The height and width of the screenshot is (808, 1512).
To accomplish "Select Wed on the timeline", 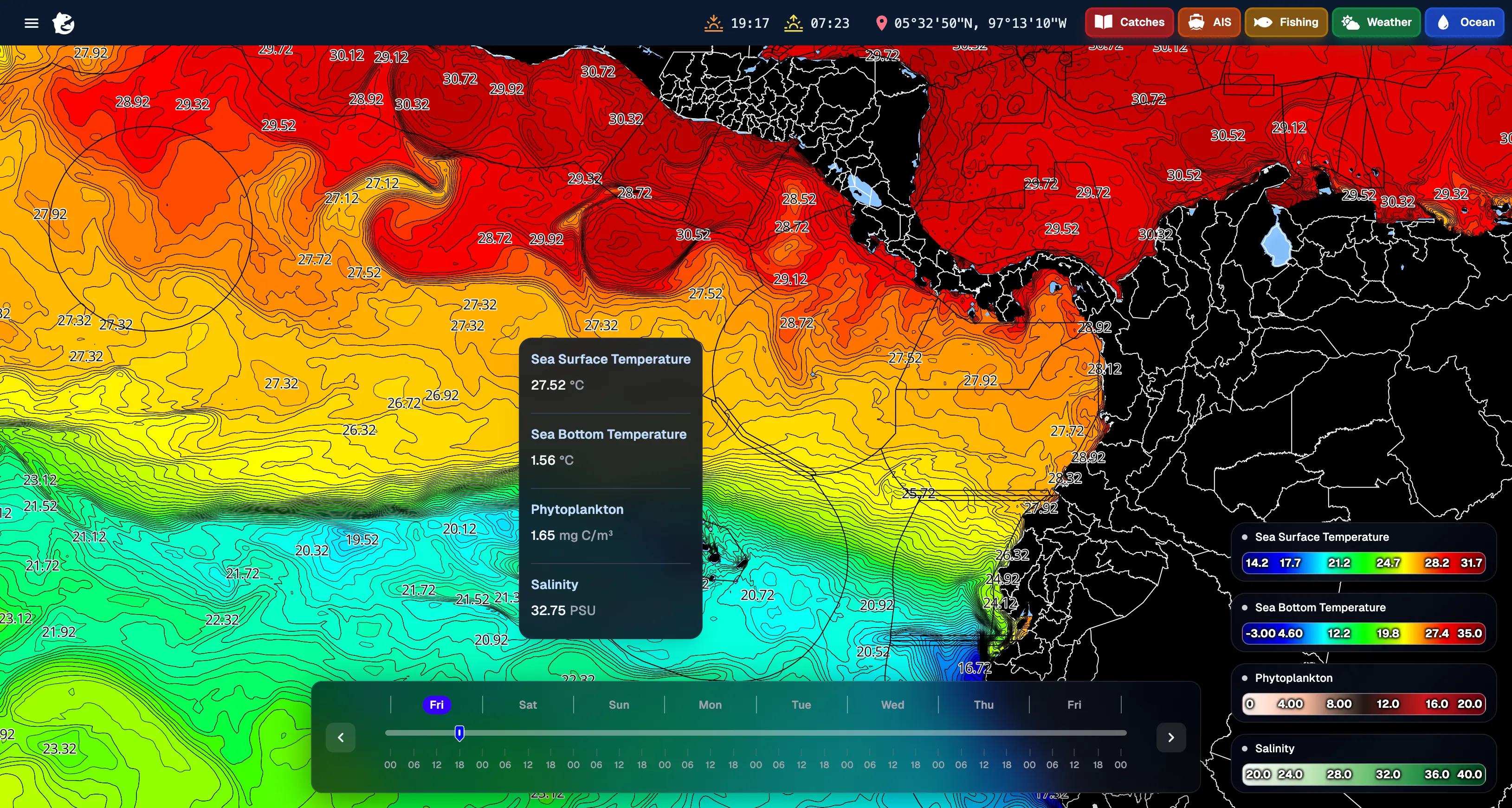I will click(892, 705).
